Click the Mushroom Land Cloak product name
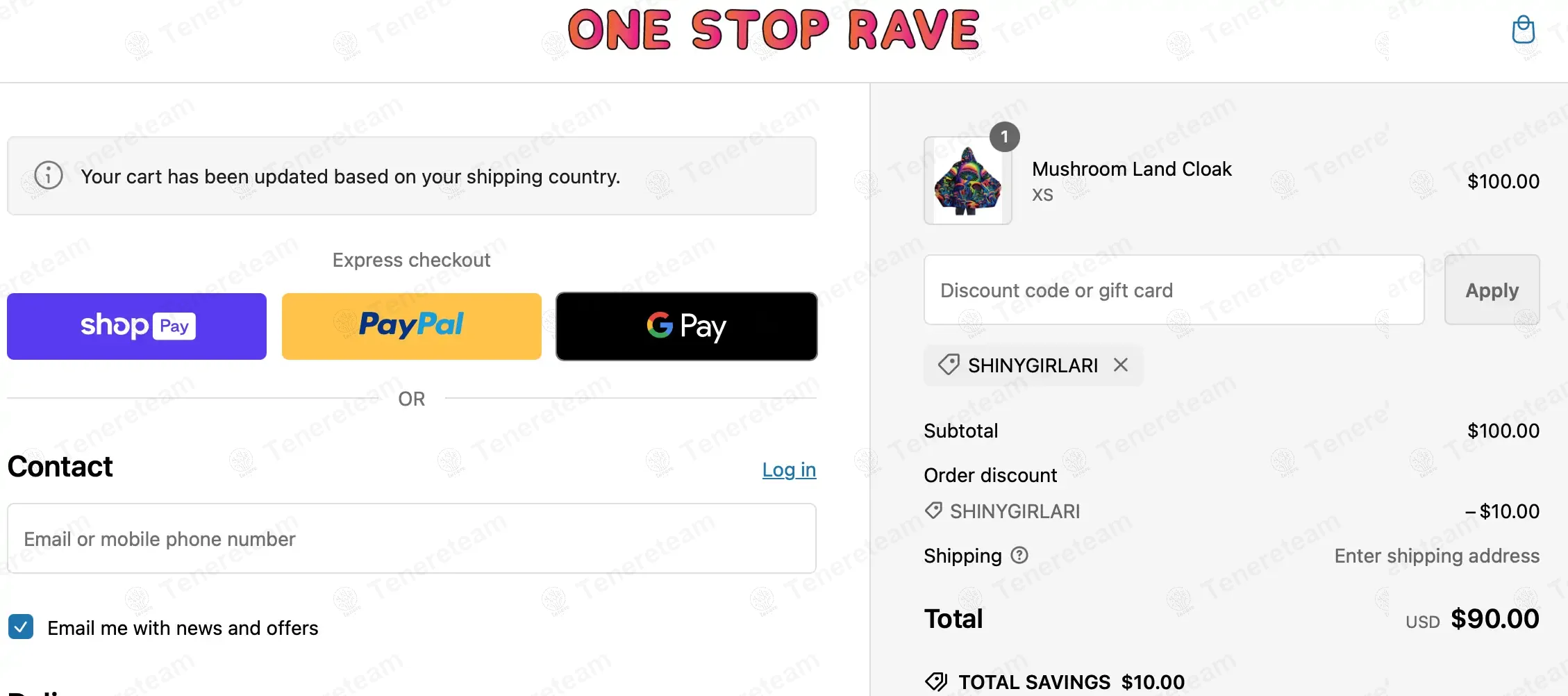The width and height of the screenshot is (1568, 696). tap(1131, 169)
